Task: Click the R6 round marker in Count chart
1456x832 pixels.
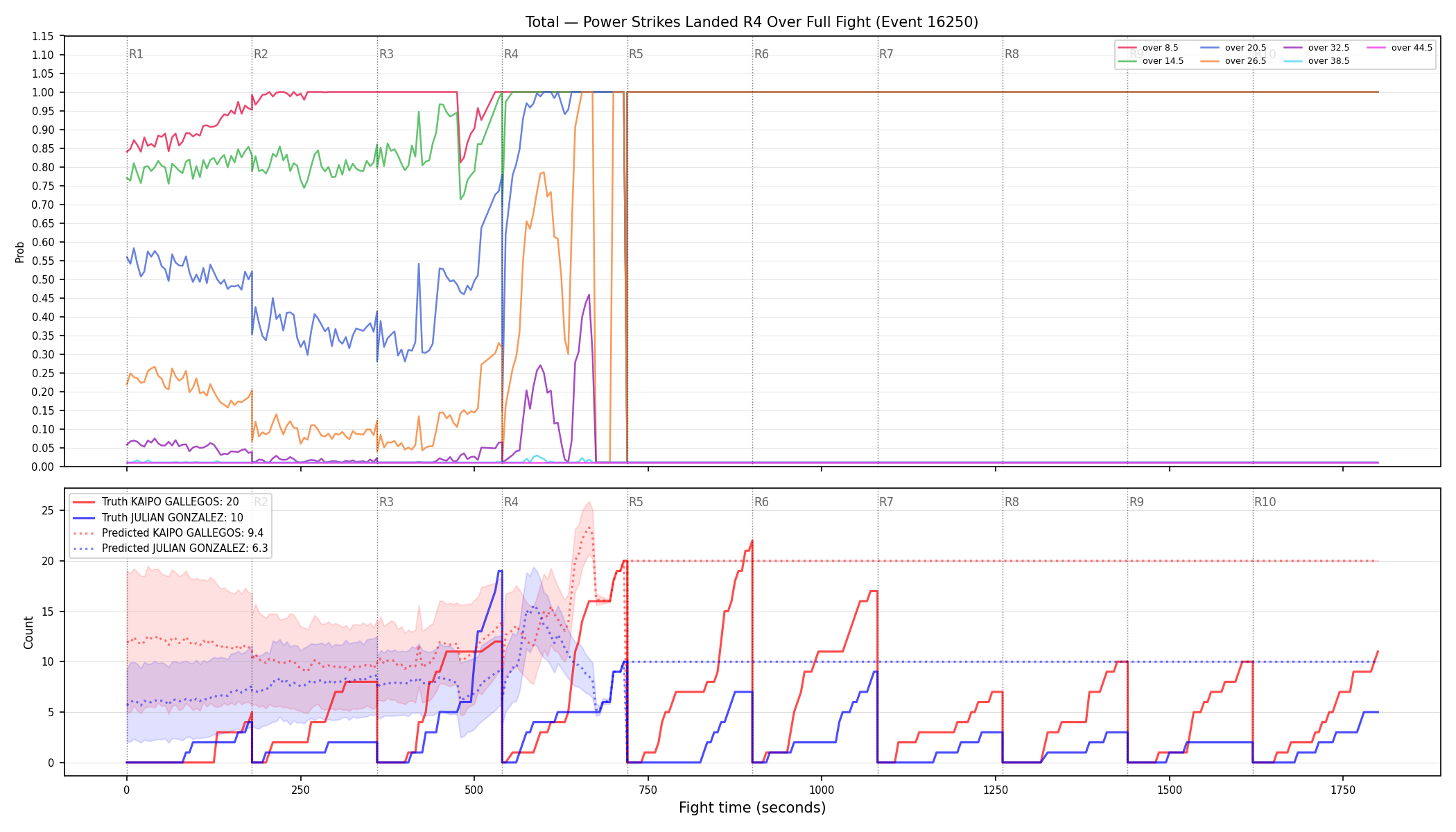Action: [x=761, y=502]
